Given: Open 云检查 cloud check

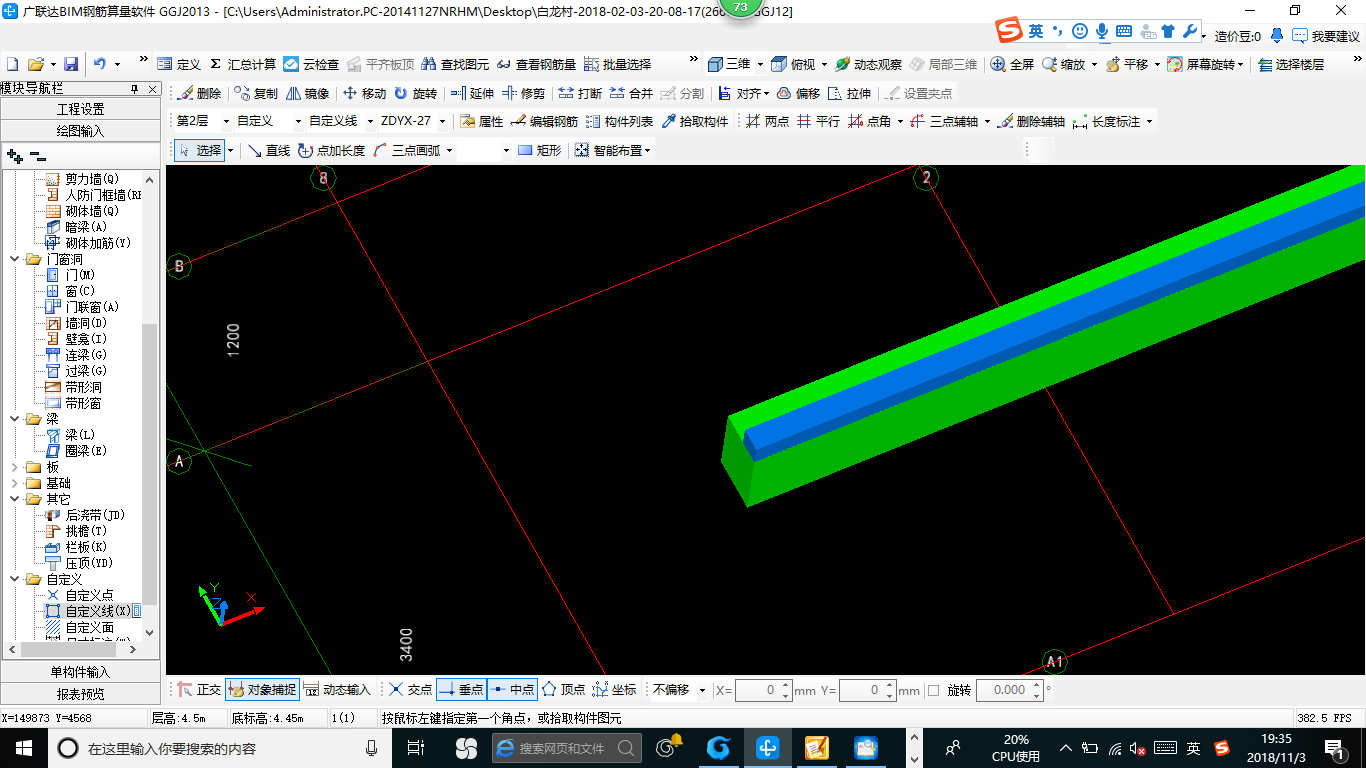Looking at the screenshot, I should pyautogui.click(x=311, y=64).
